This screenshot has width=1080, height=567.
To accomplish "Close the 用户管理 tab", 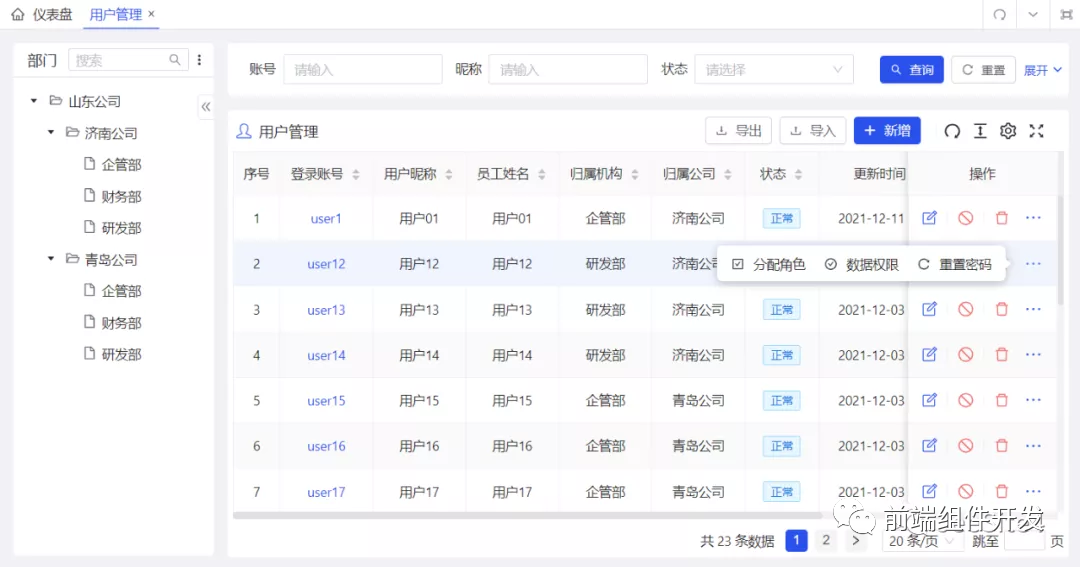I will click(152, 14).
